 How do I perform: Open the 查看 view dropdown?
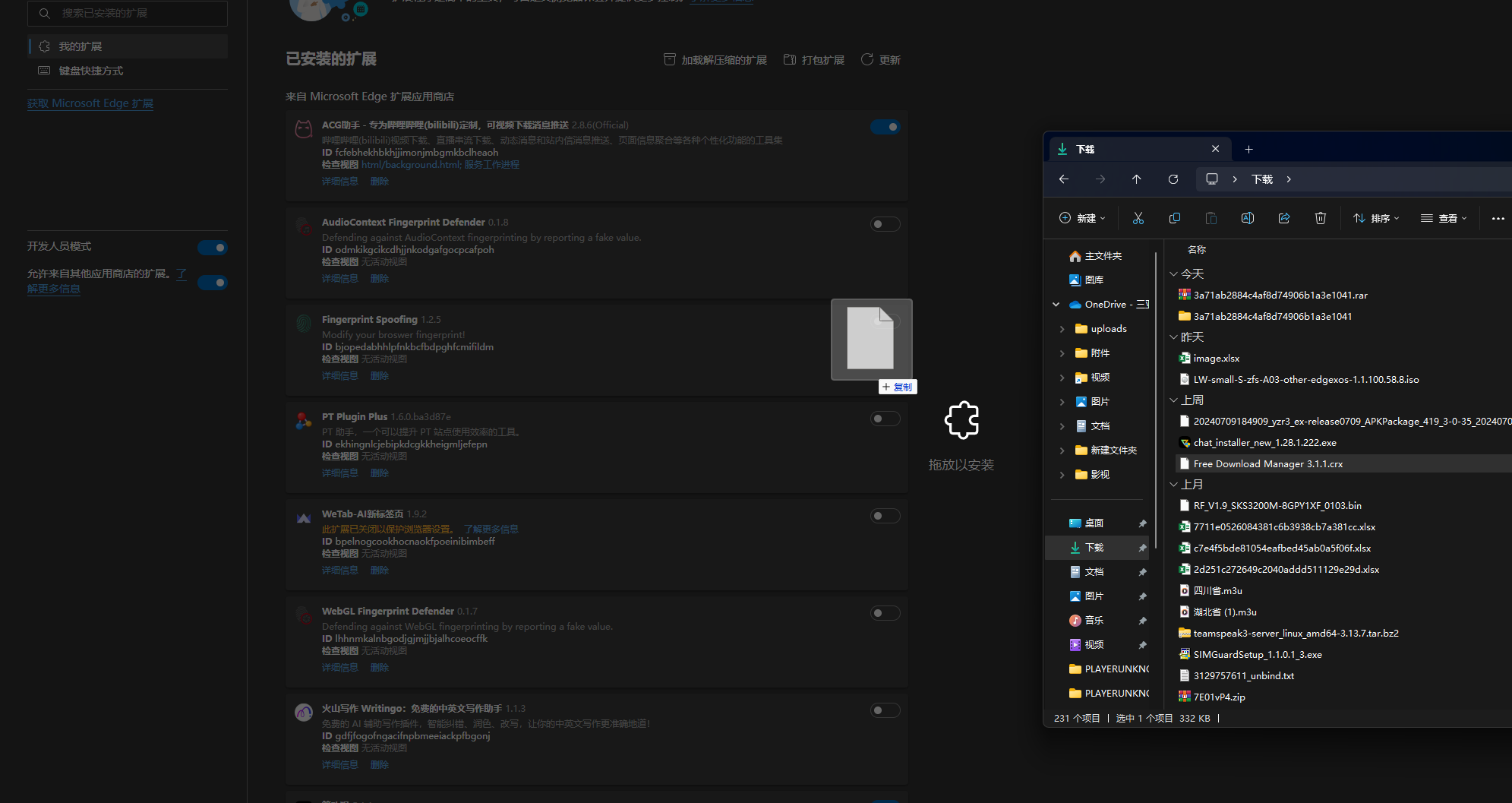(x=1444, y=218)
